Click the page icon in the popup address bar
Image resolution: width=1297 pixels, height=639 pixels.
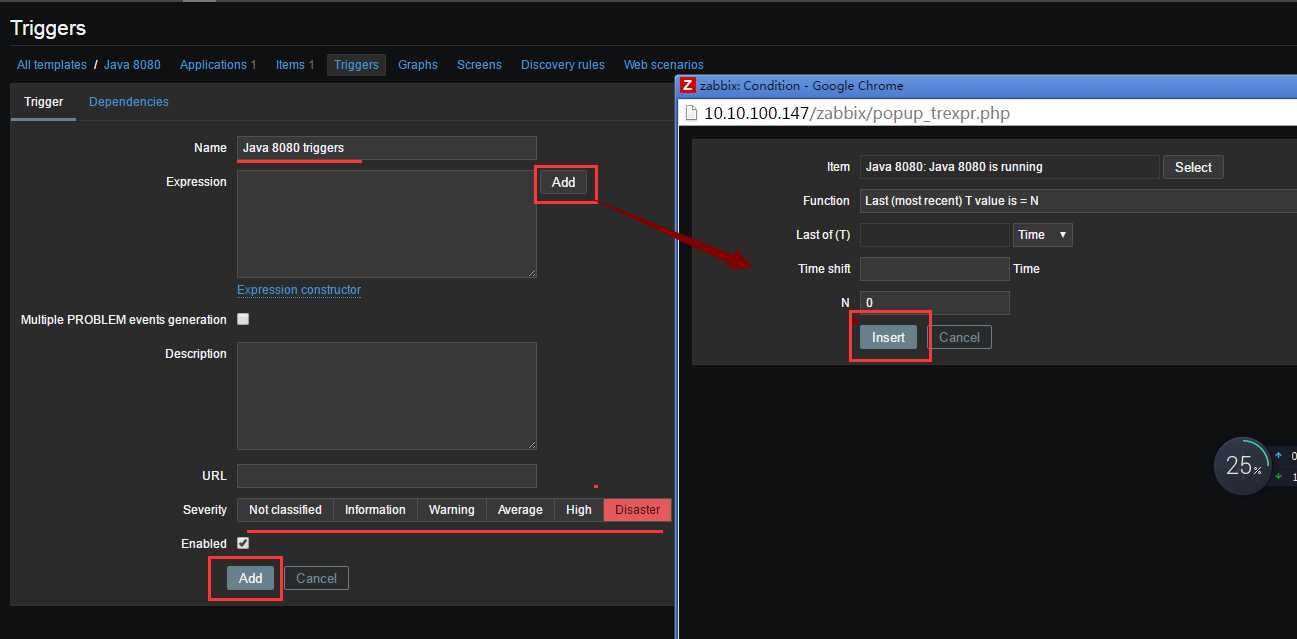tap(691, 113)
